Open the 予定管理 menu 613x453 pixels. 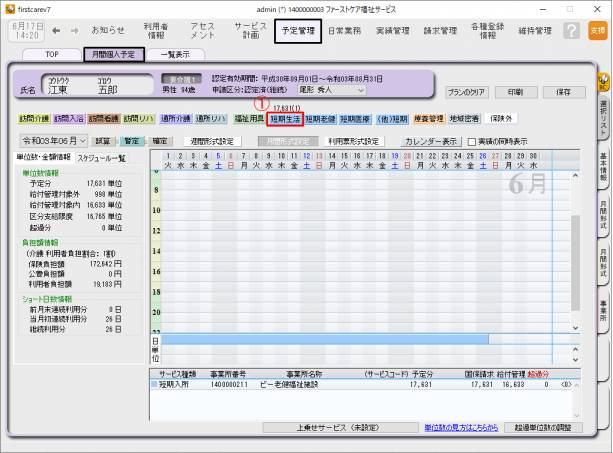click(x=297, y=31)
